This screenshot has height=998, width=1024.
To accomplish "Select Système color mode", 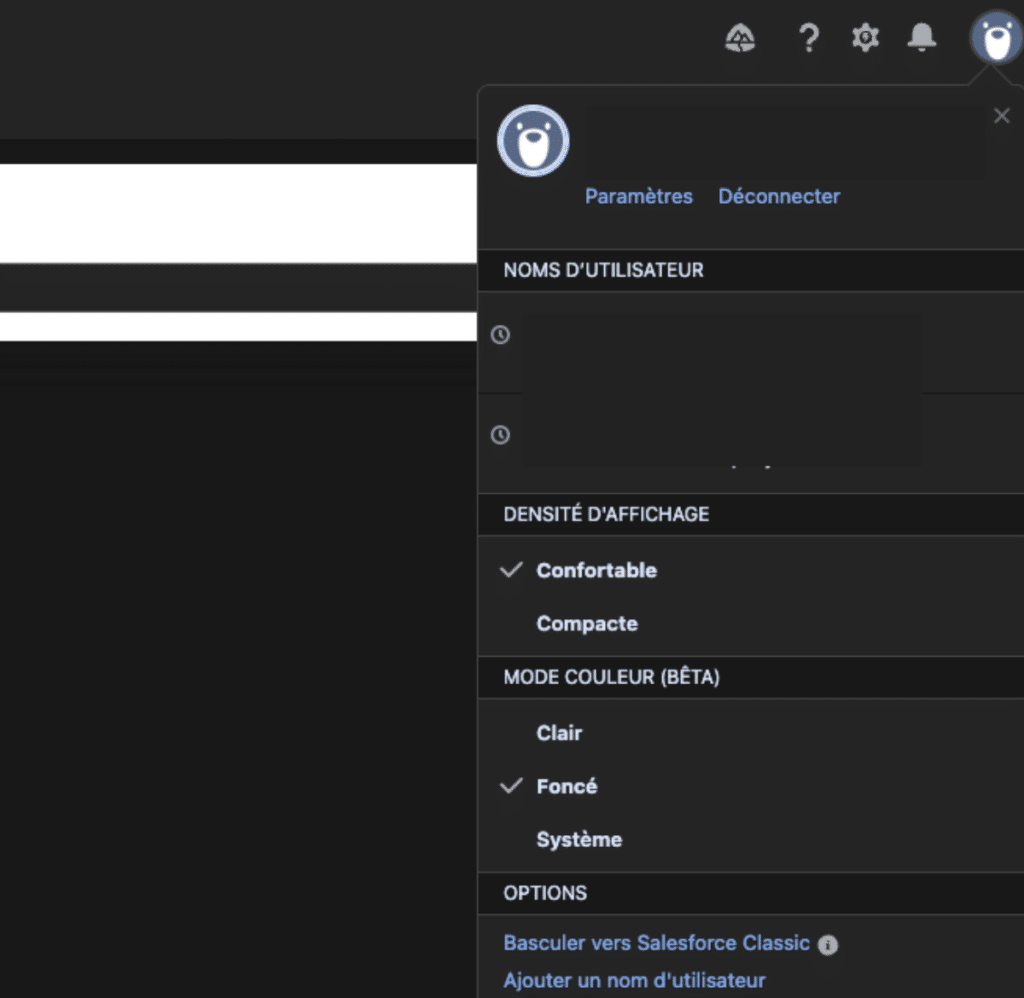I will [x=580, y=839].
